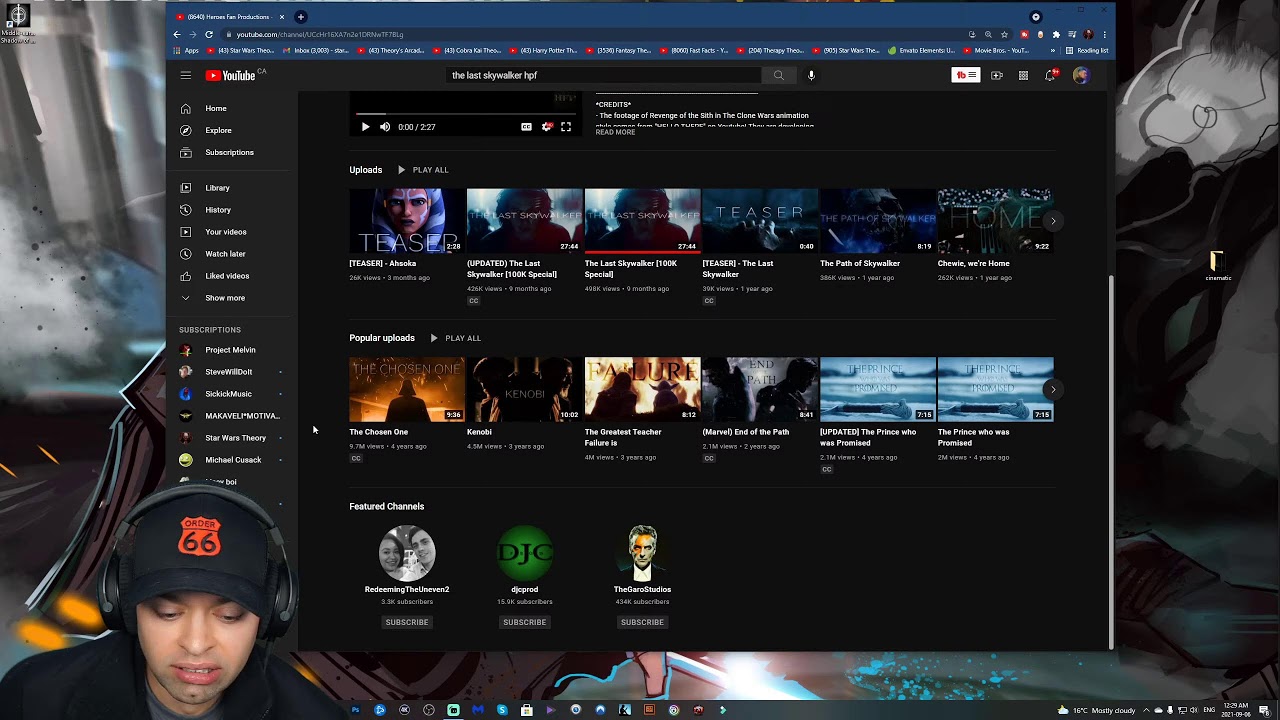Go back with browser back arrow
This screenshot has height=720, width=1280.
(x=177, y=34)
